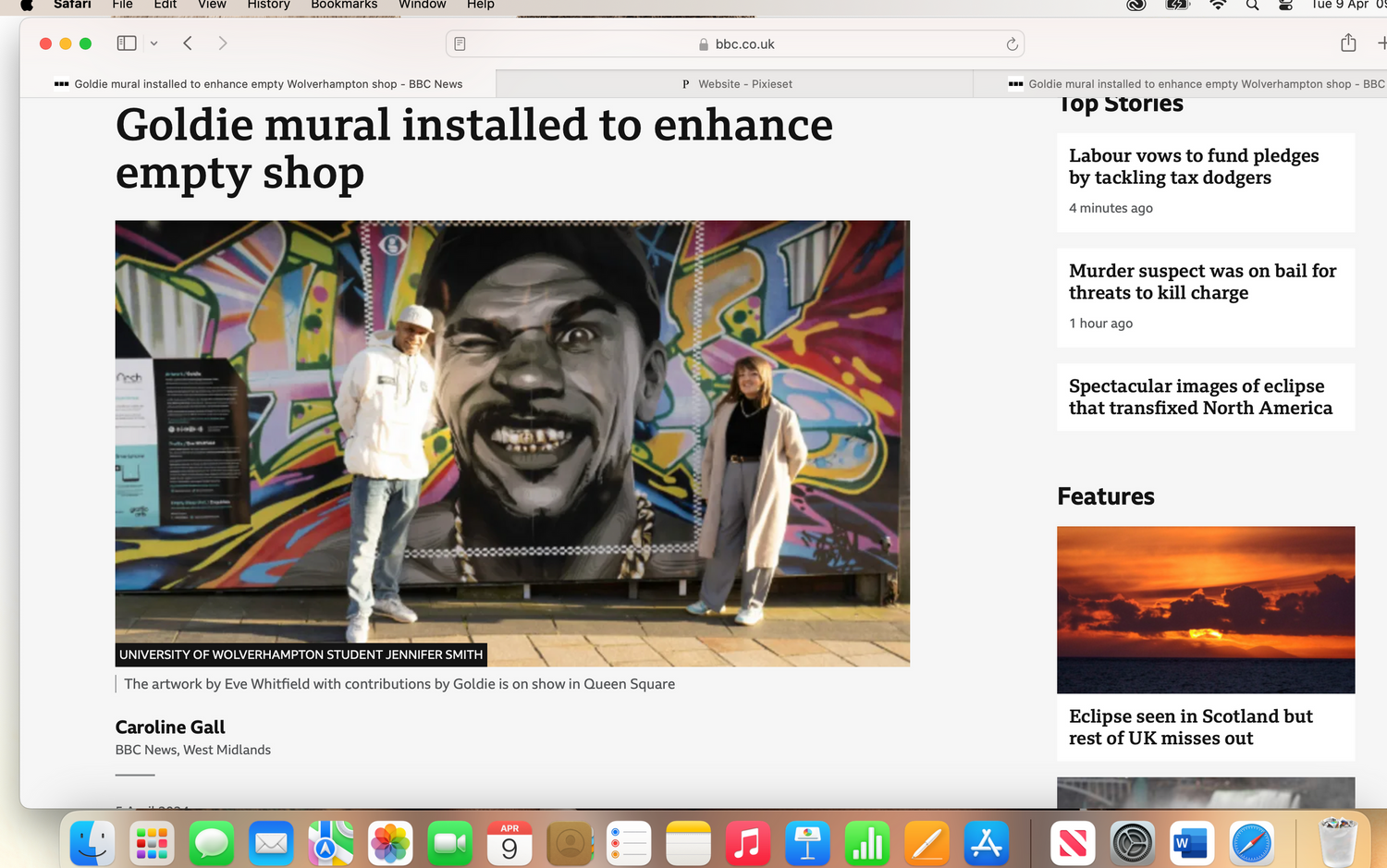Select the first Goldie mural BBC News tab
Screen dimensions: 1387x868
click(258, 84)
